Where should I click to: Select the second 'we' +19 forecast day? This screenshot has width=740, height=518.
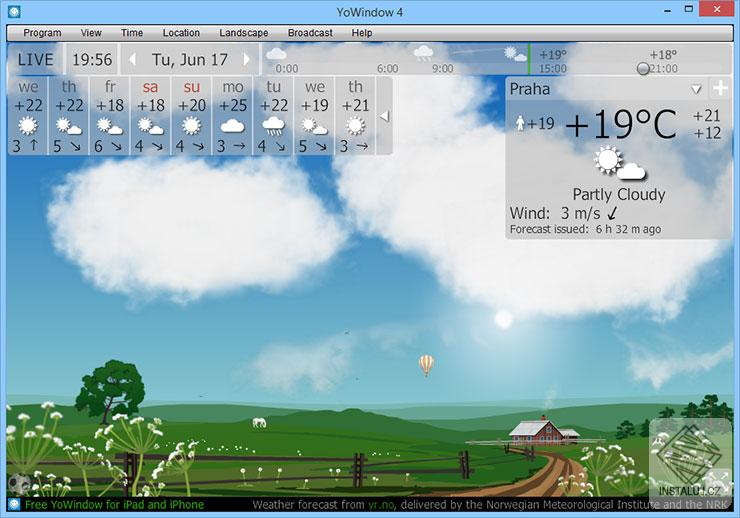(314, 116)
